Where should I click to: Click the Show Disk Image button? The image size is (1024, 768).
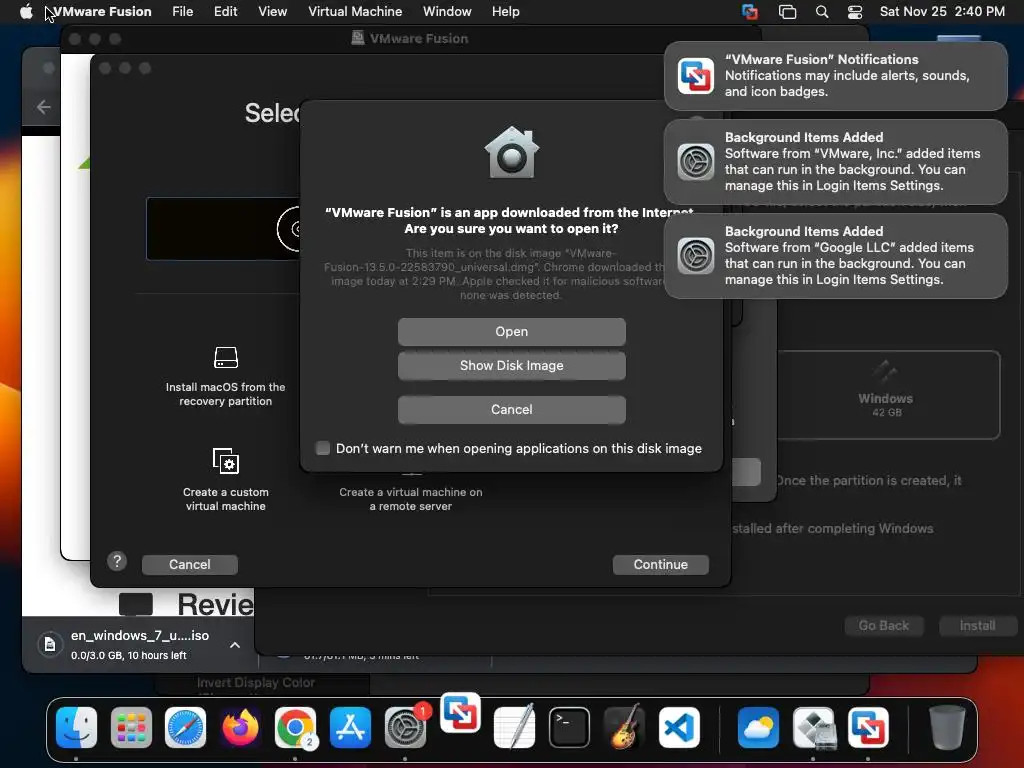click(x=511, y=366)
